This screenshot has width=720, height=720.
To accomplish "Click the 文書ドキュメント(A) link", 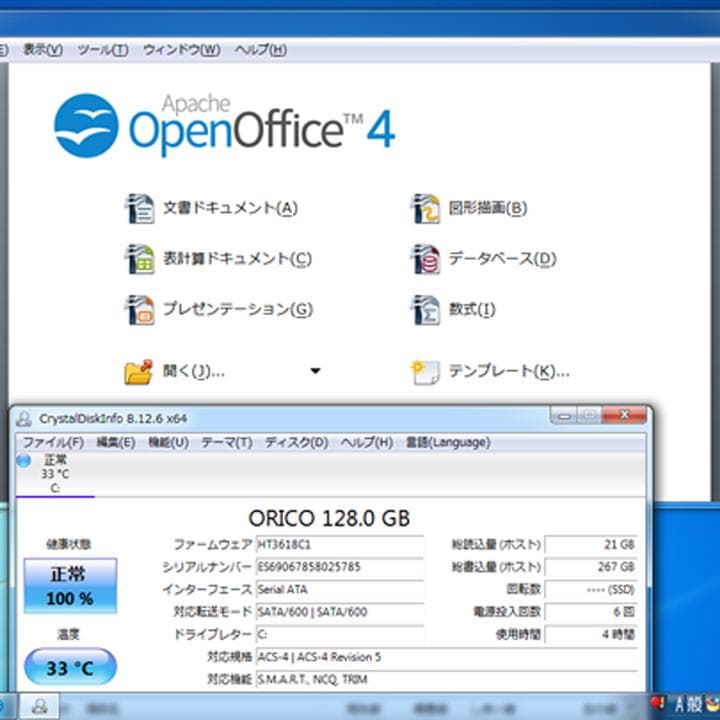I will click(231, 208).
